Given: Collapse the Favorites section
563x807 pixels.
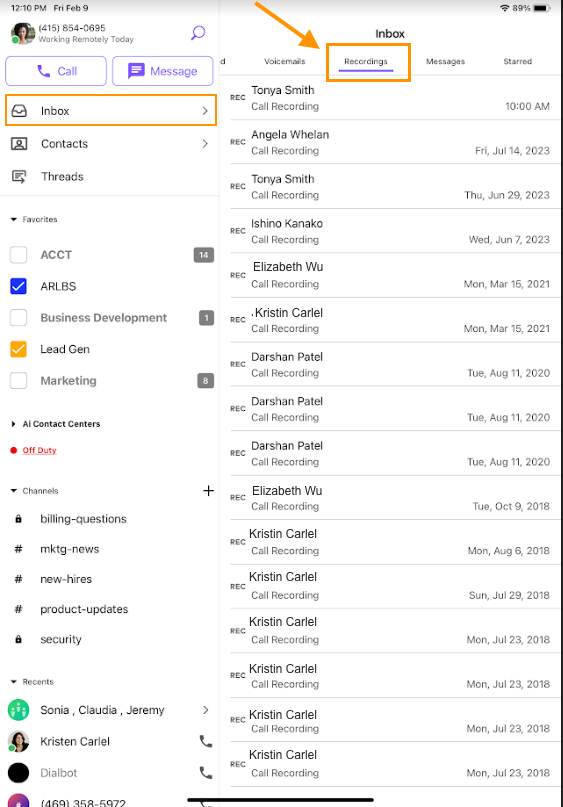Looking at the screenshot, I should (14, 219).
